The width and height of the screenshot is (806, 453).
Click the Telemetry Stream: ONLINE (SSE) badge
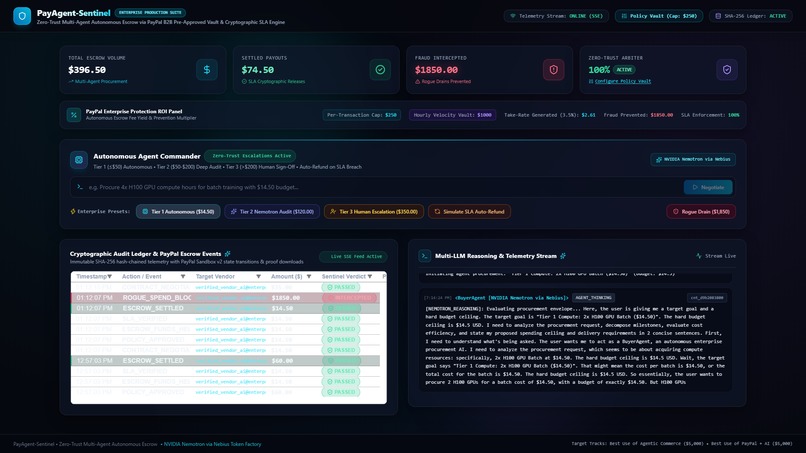click(556, 16)
